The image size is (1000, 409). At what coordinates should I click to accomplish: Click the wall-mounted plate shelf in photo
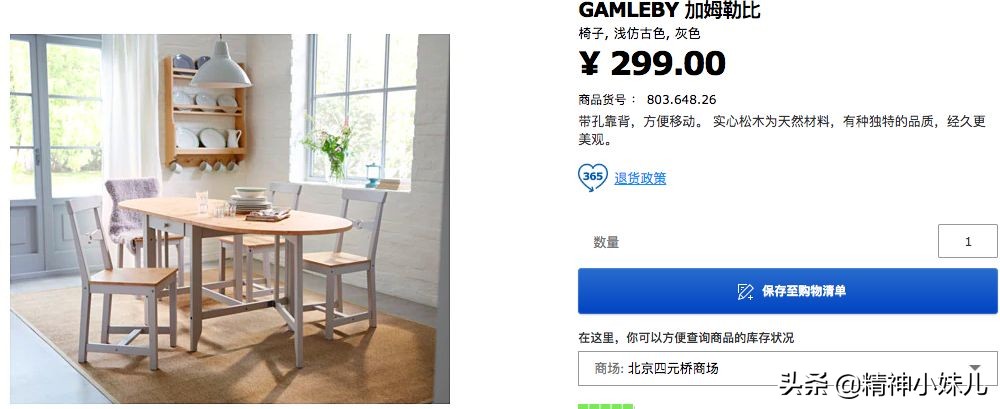tap(205, 112)
